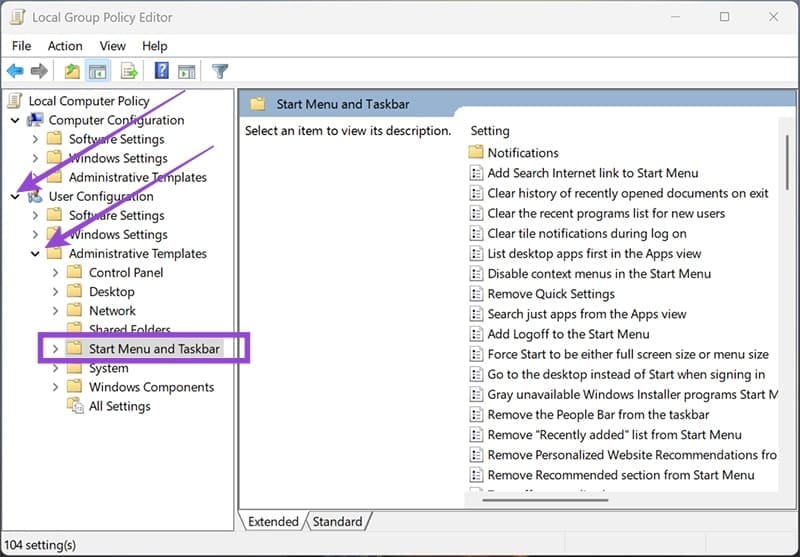The image size is (800, 557).
Task: Click the Forward arrow in the toolbar
Action: [x=39, y=71]
